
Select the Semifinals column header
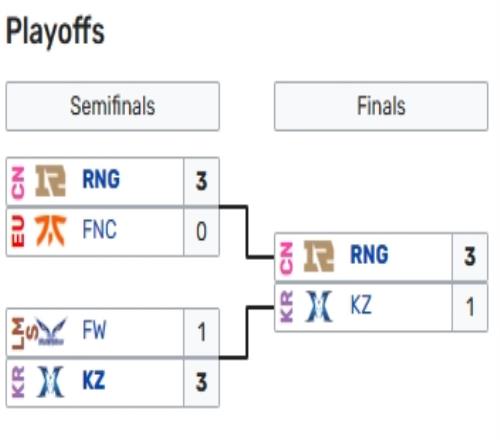tap(113, 106)
